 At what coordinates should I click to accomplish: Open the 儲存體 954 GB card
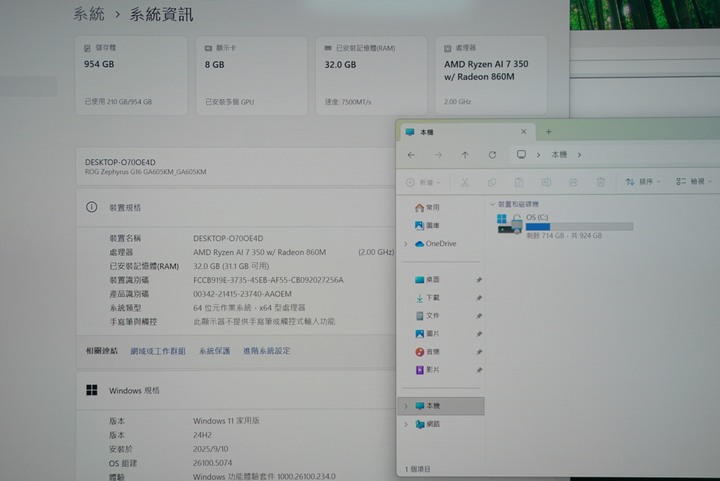tap(131, 75)
